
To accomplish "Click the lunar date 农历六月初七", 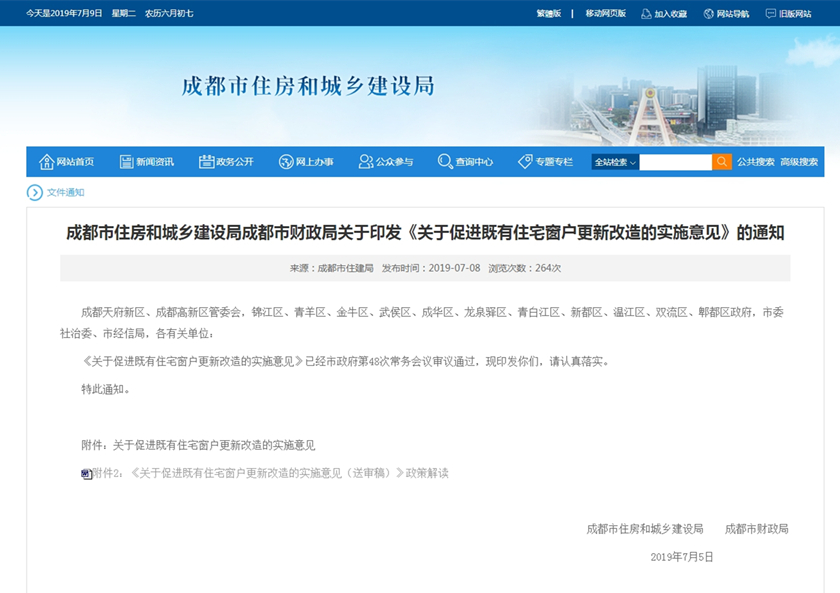I will pyautogui.click(x=169, y=13).
